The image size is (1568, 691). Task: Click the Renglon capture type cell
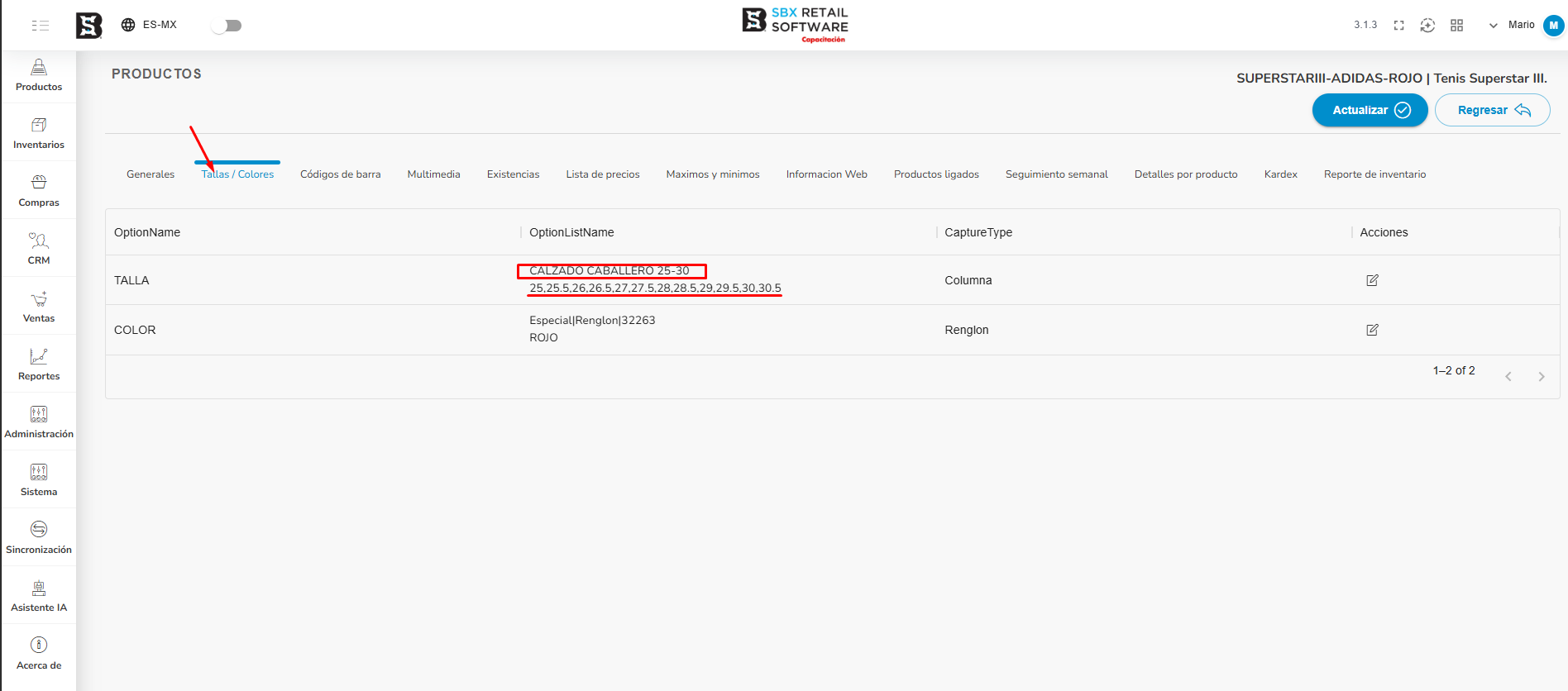click(967, 330)
